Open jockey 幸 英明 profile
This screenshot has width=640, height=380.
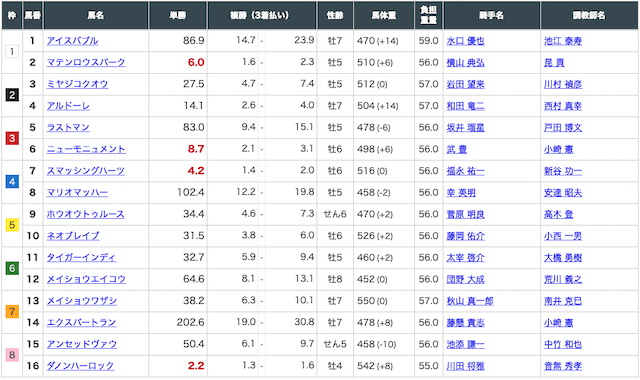461,192
